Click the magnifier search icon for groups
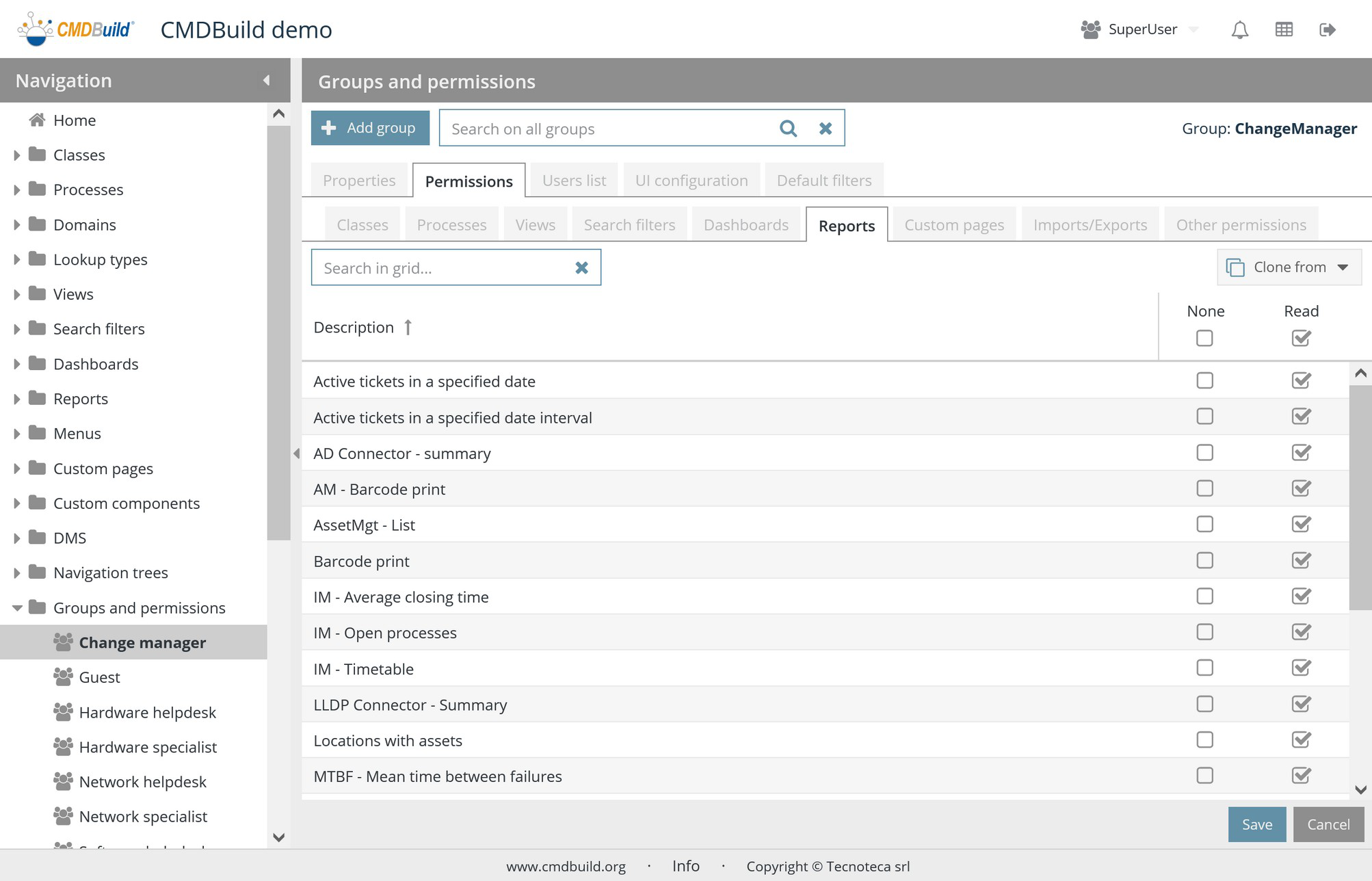Viewport: 1372px width, 881px height. pyautogui.click(x=788, y=129)
